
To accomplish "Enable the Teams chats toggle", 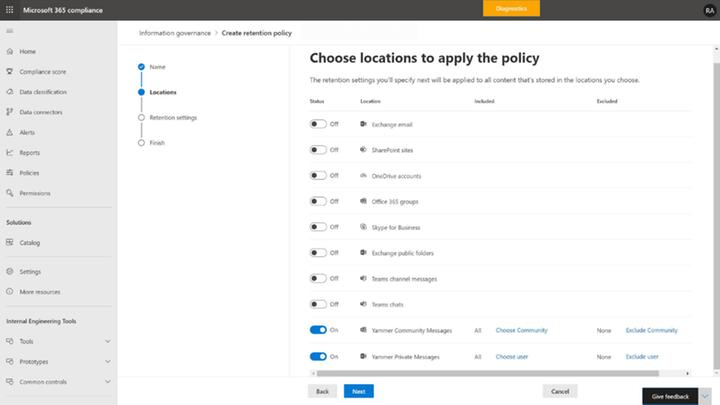I will [318, 304].
